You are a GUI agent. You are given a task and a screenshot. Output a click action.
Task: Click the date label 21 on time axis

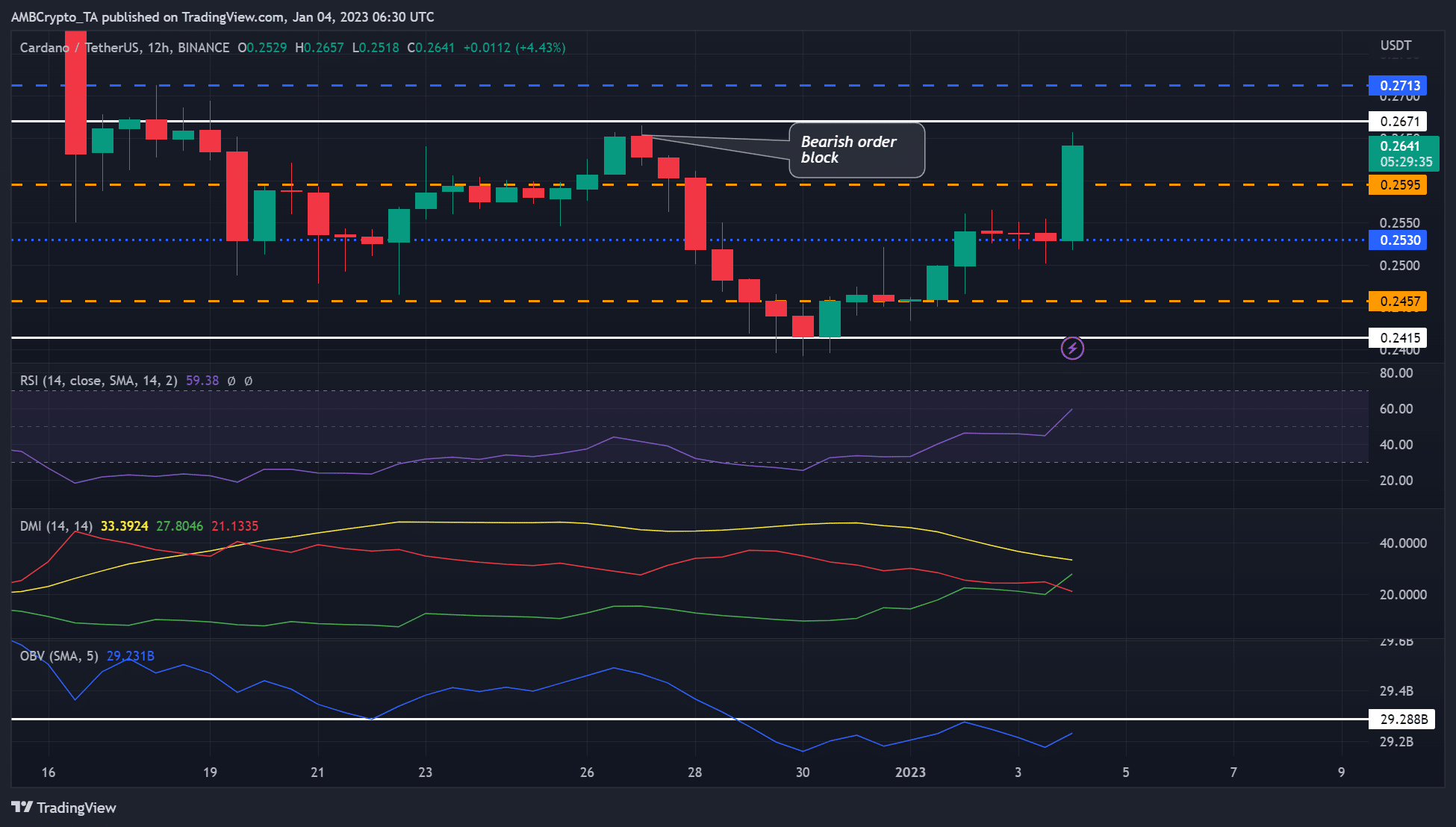point(318,773)
